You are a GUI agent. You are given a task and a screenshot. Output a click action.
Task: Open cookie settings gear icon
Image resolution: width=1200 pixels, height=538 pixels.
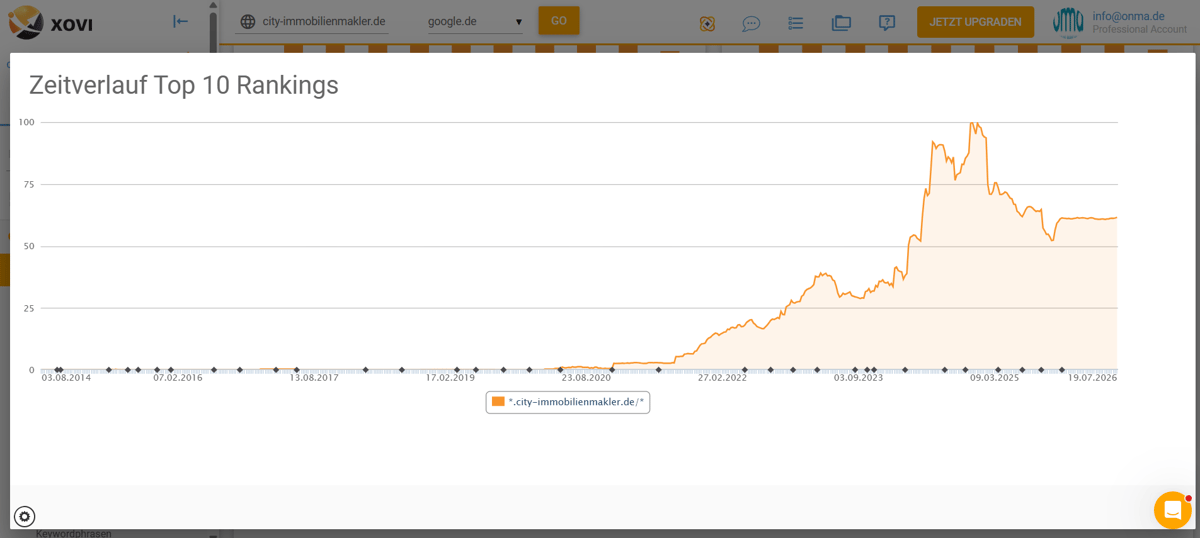pos(25,516)
